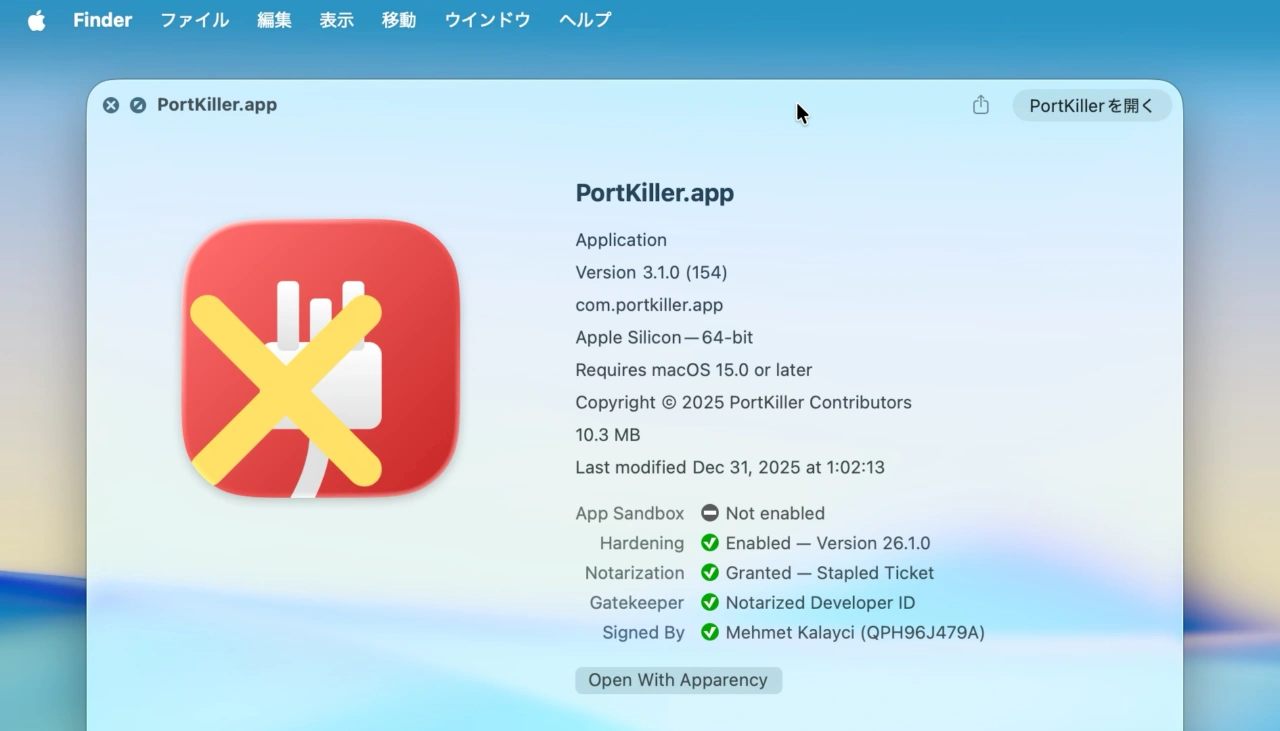The height and width of the screenshot is (731, 1280).
Task: Click the Signed By green checkmark icon
Action: pyautogui.click(x=710, y=633)
